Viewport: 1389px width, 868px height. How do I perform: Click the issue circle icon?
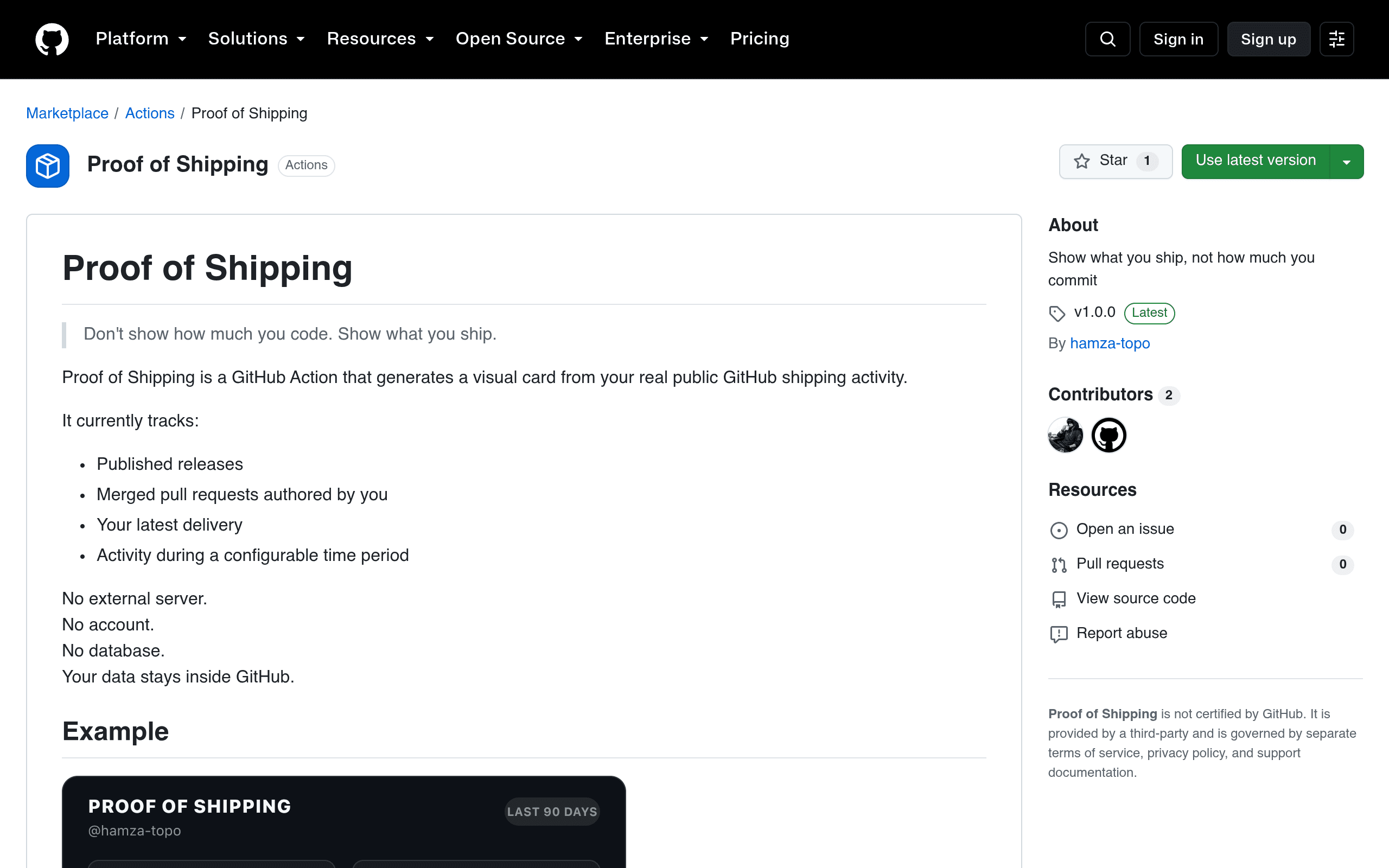pyautogui.click(x=1059, y=530)
